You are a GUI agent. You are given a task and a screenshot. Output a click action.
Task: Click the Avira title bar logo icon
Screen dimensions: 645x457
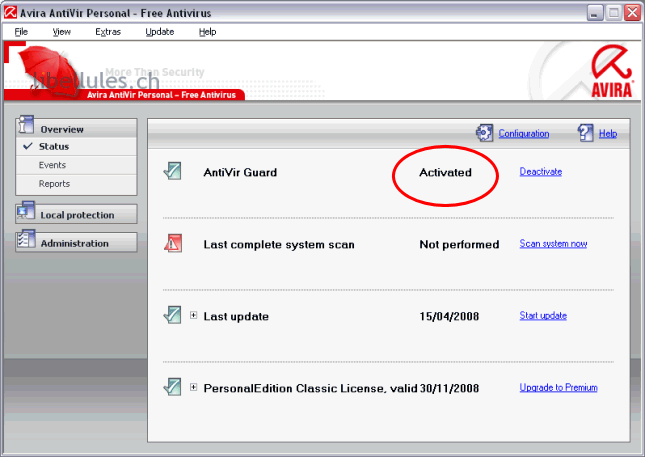tap(10, 12)
